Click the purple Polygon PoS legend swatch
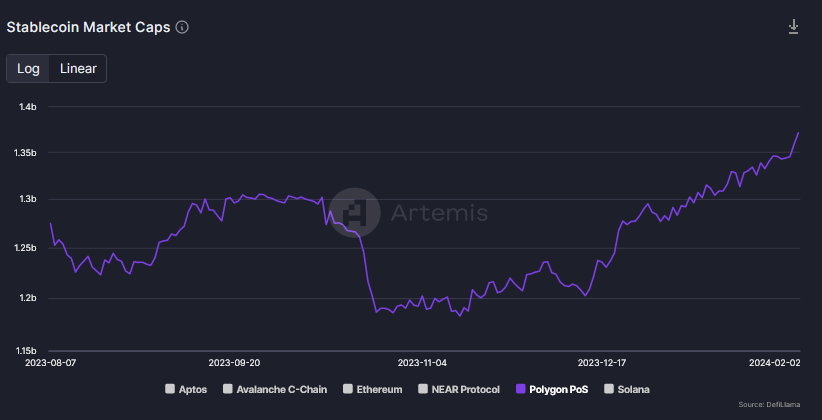 coord(520,388)
